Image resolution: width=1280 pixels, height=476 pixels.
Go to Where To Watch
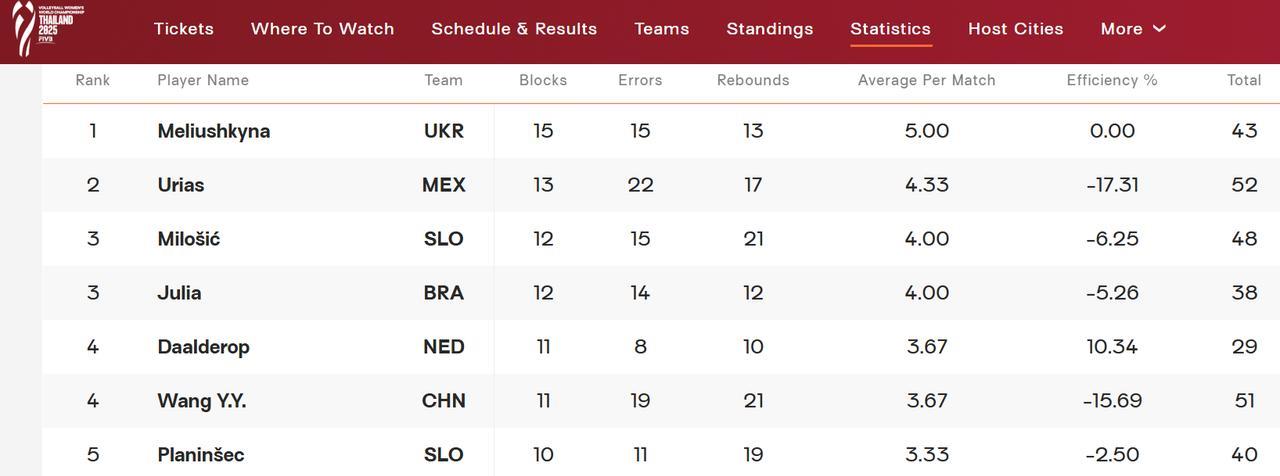322,29
